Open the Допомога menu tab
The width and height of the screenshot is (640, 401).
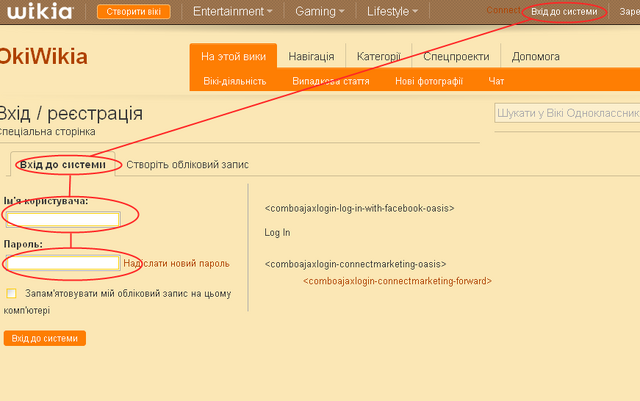[536, 56]
